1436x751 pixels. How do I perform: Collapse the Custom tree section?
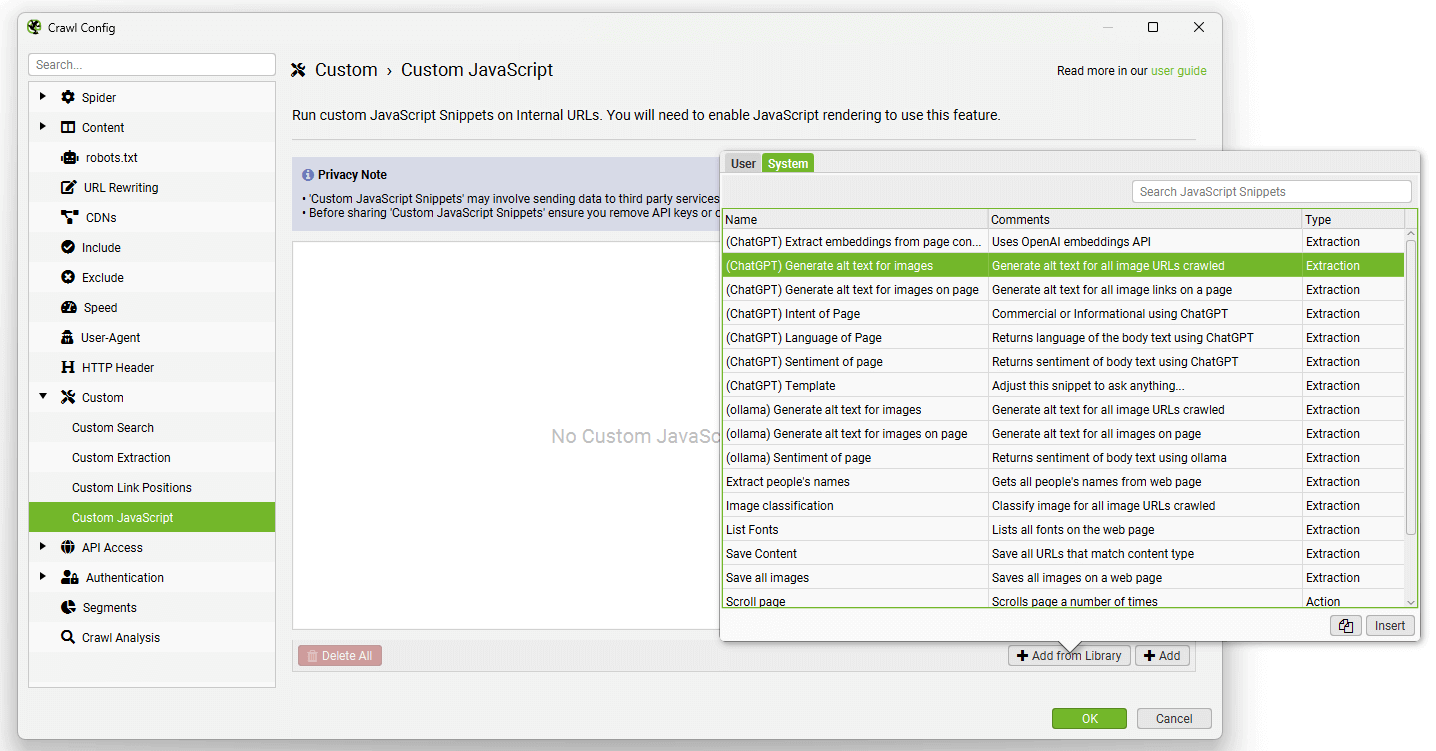[x=42, y=397]
